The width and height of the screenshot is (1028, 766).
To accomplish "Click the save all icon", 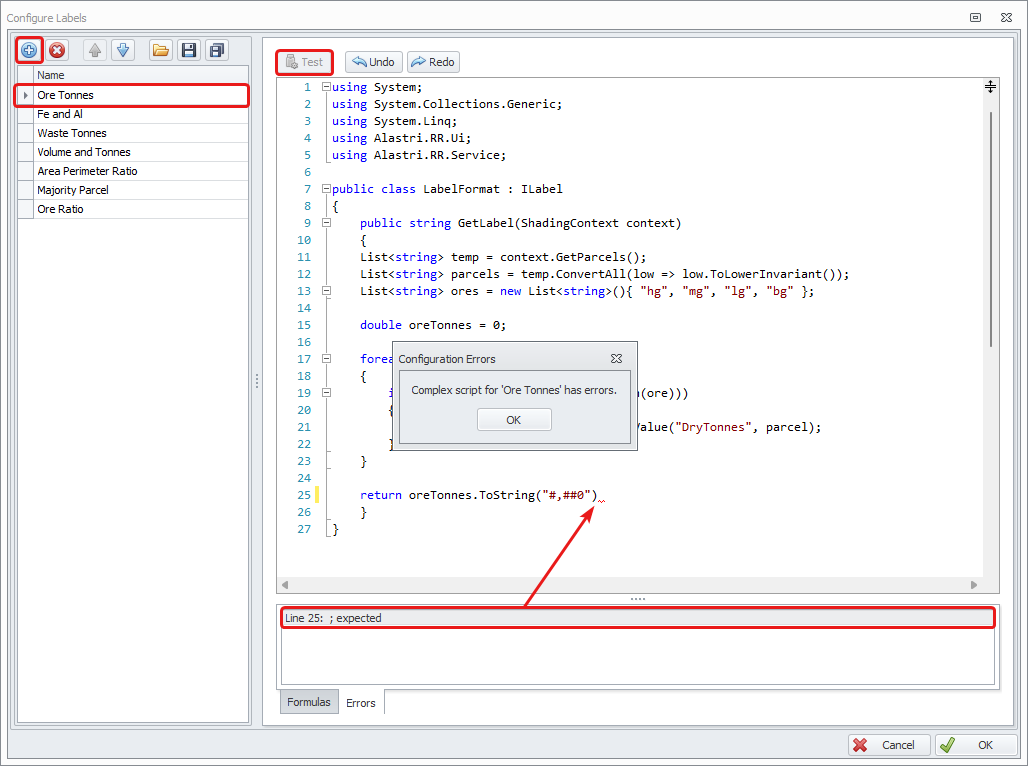I will [216, 50].
